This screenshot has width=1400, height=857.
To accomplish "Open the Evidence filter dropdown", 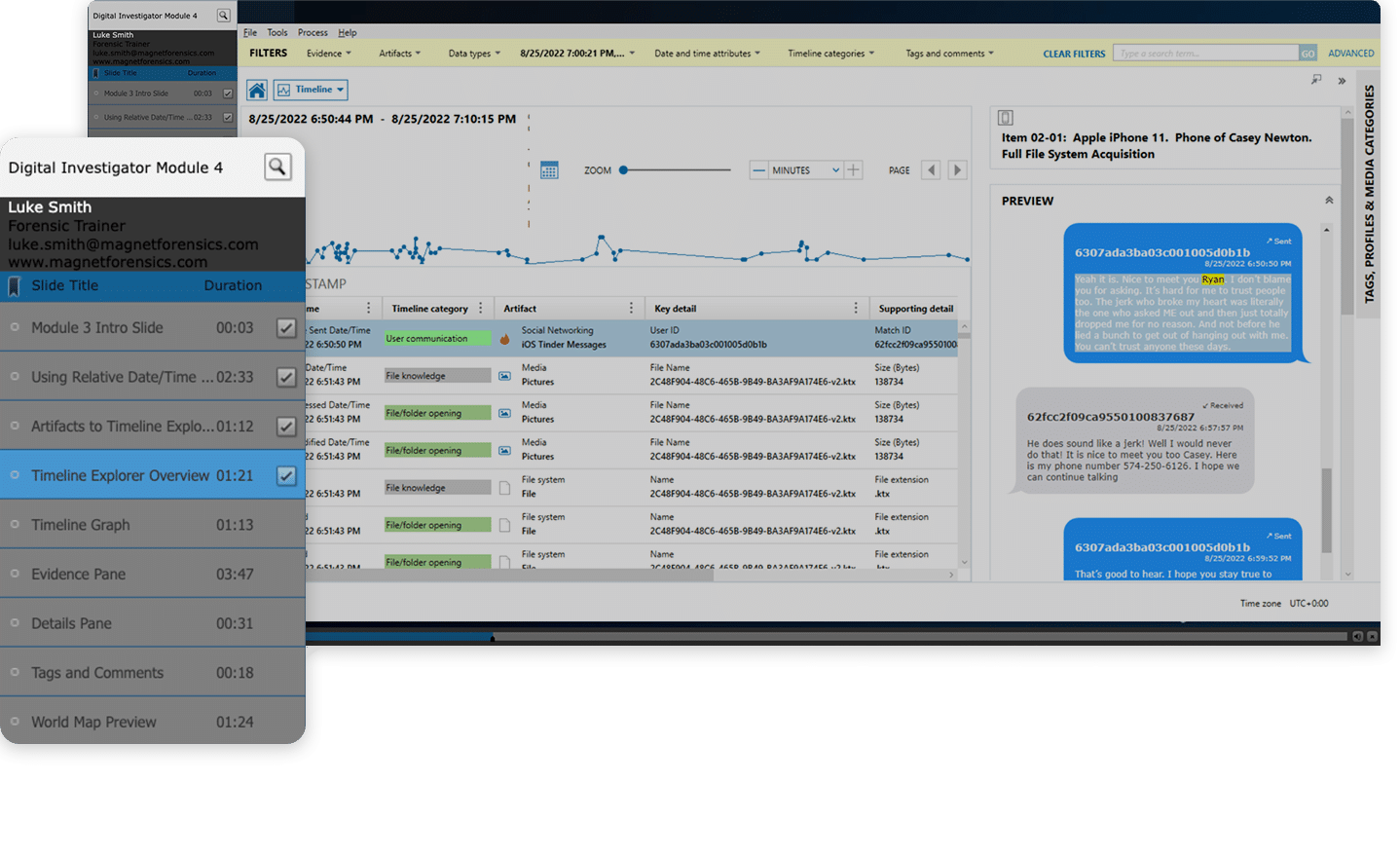I will point(329,54).
